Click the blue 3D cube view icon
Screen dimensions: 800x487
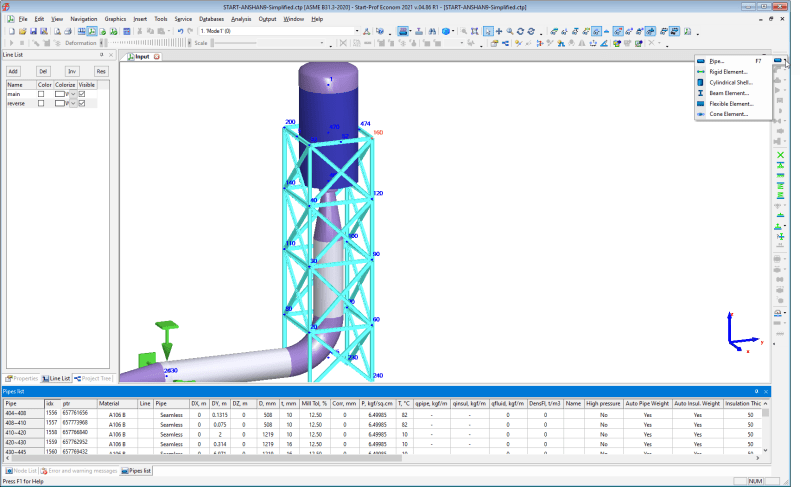[x=445, y=31]
